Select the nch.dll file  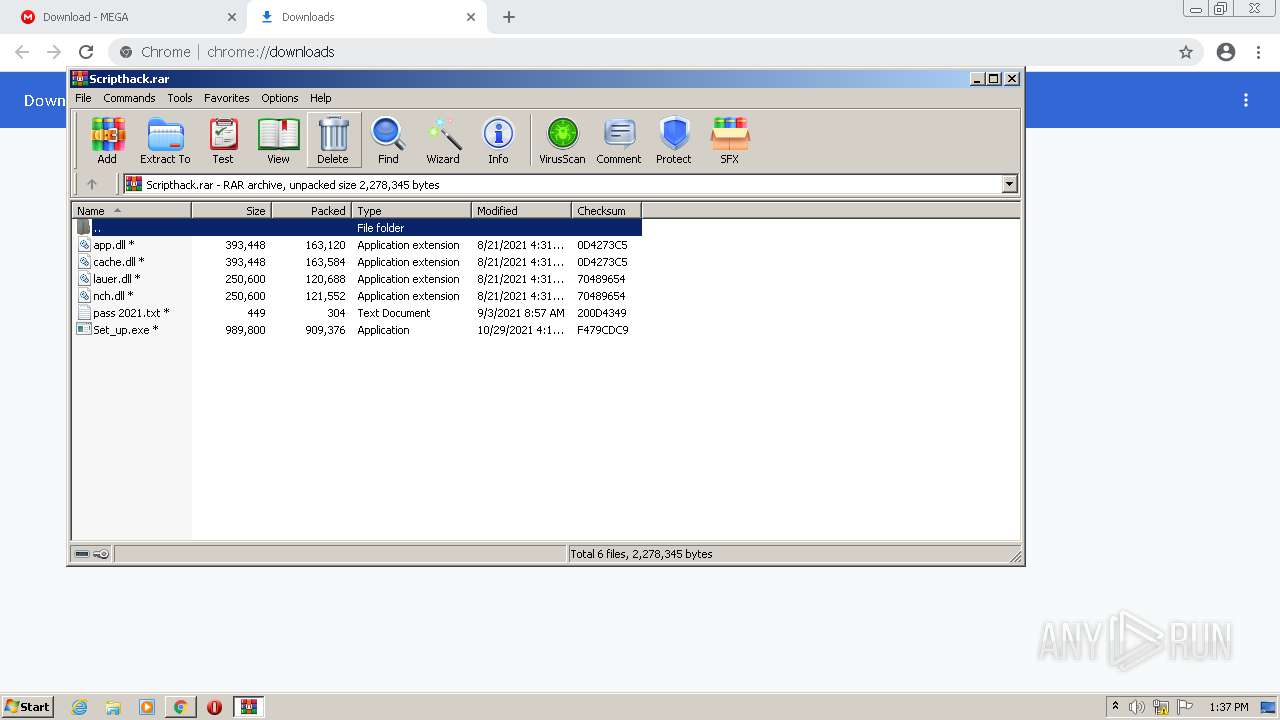[357, 296]
